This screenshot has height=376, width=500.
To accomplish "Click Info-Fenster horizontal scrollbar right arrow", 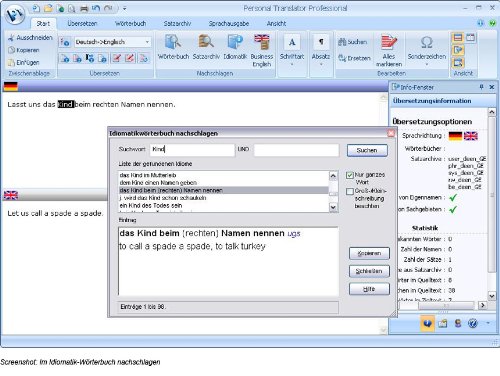I will [x=482, y=305].
